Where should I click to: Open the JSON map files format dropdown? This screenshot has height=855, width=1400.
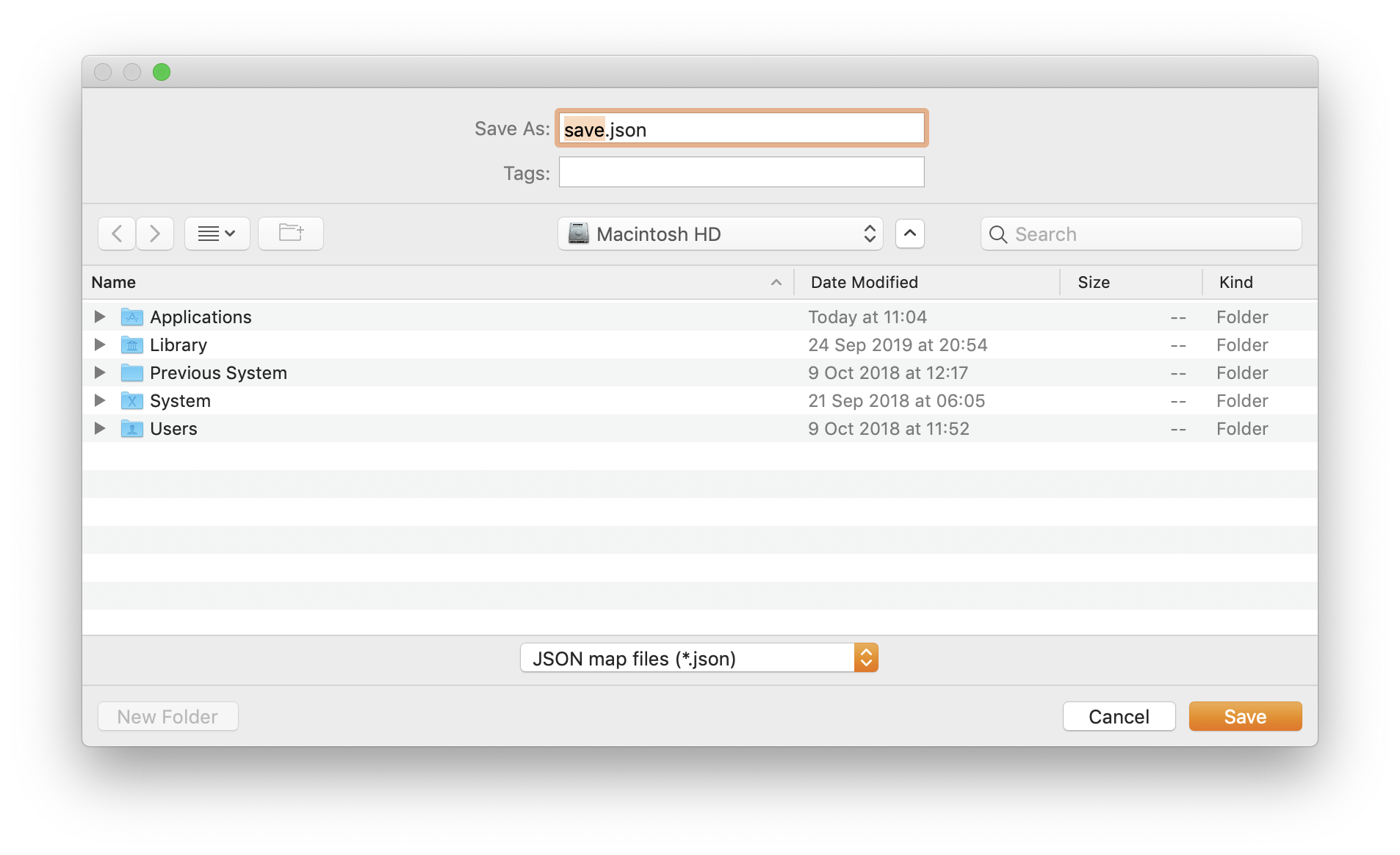coord(699,658)
